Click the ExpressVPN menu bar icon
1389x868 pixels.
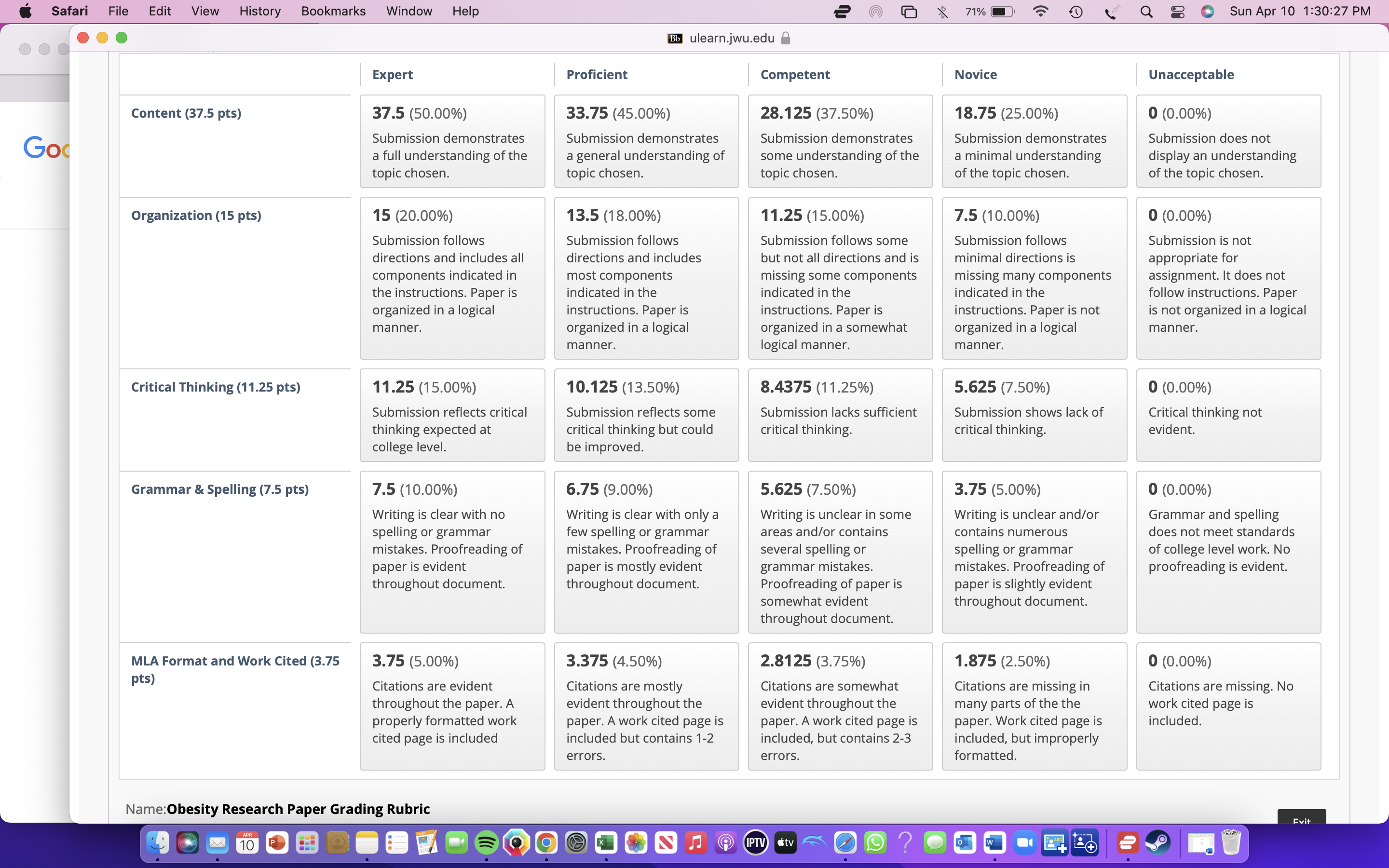(x=842, y=12)
